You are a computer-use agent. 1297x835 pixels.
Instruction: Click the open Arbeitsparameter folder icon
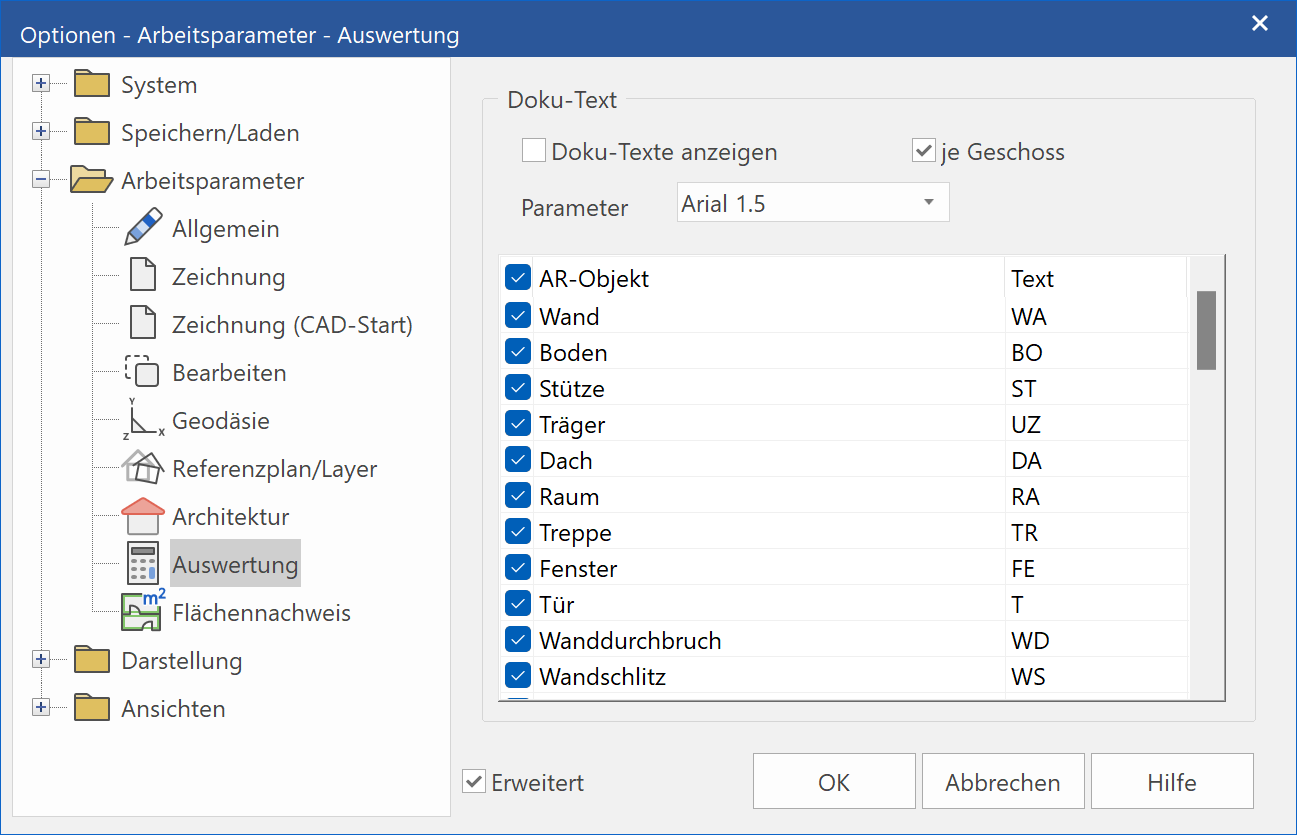tap(91, 180)
